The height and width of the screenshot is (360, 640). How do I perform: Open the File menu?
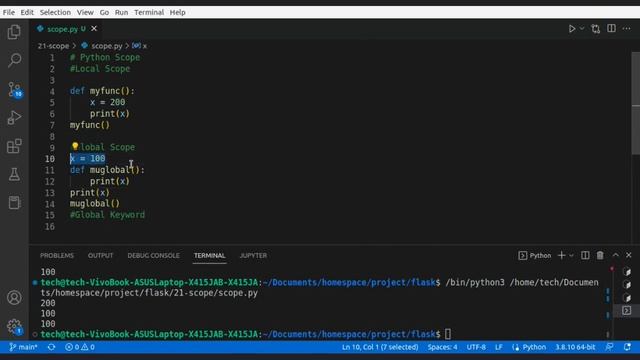[9, 12]
